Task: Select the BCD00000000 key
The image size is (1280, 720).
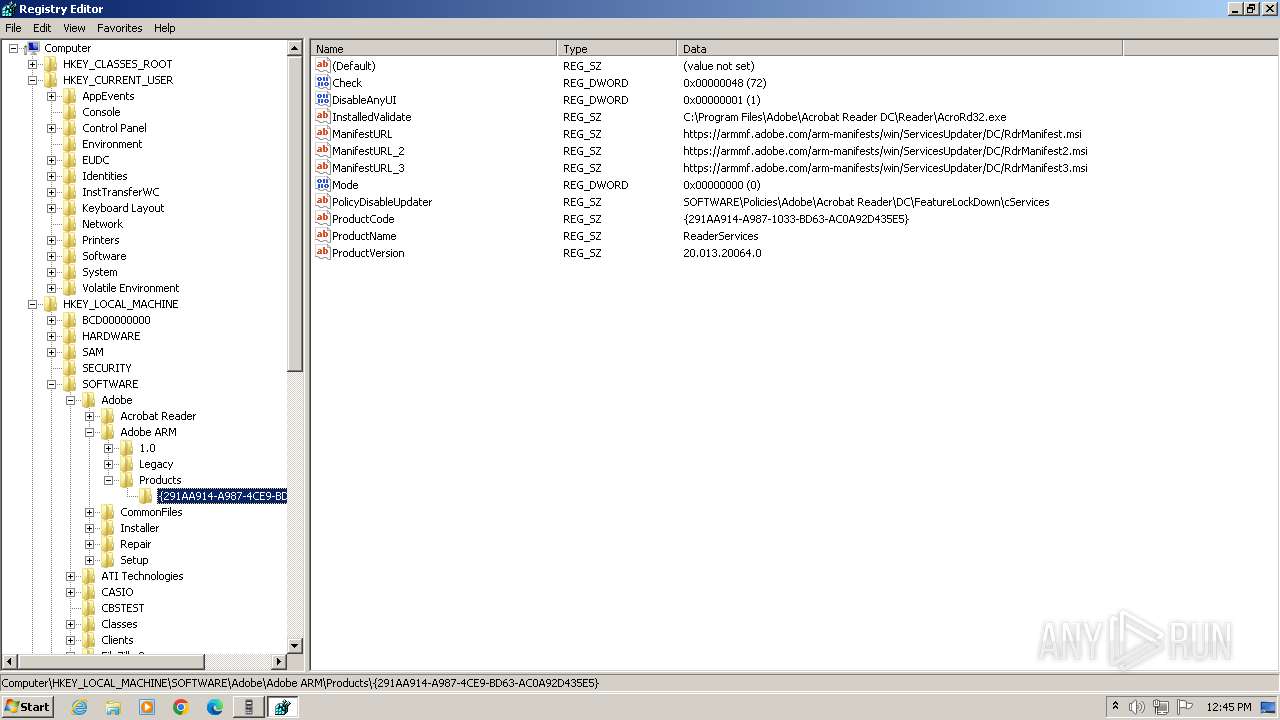Action: [116, 320]
